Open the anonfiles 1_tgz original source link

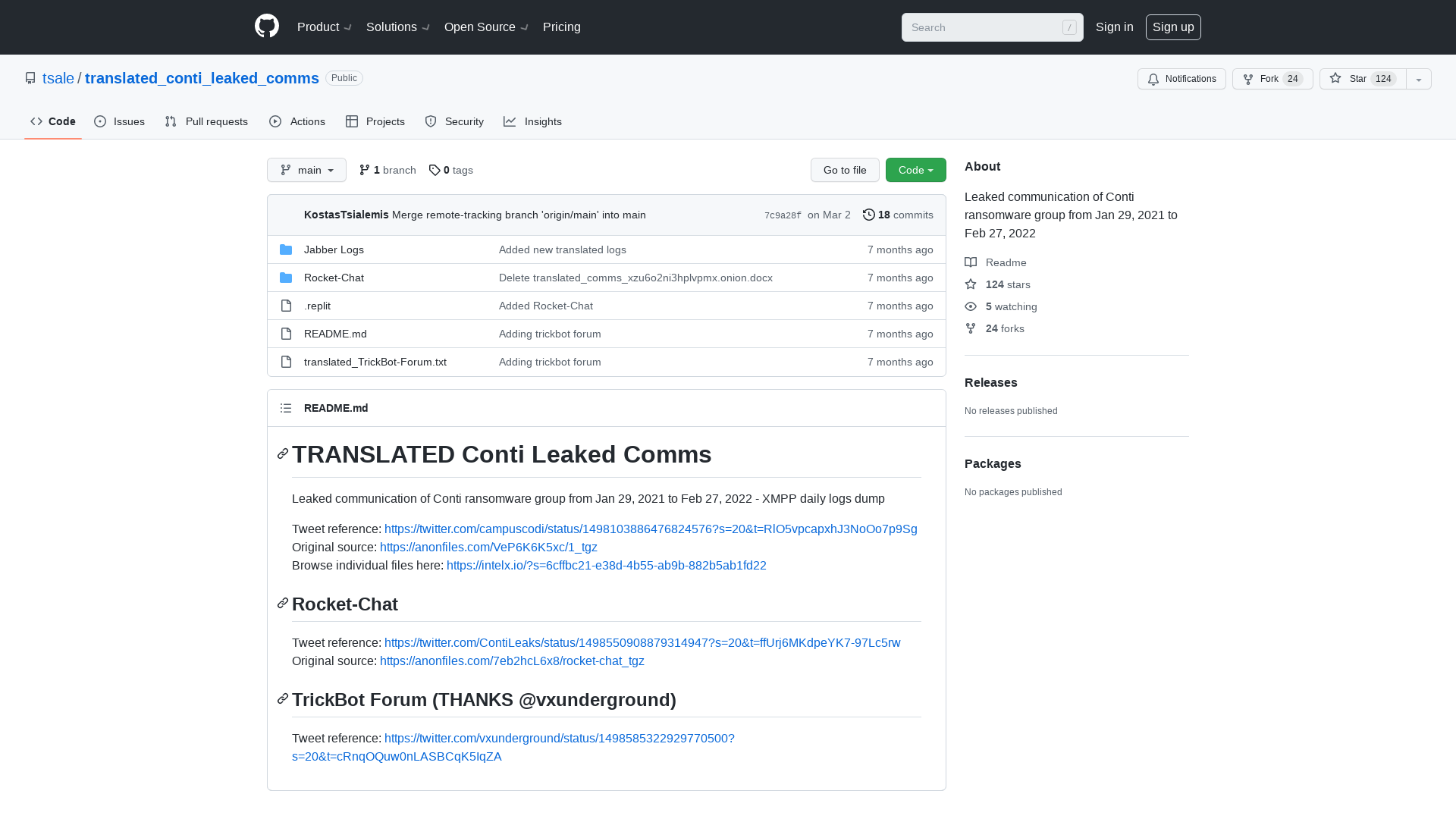point(488,547)
